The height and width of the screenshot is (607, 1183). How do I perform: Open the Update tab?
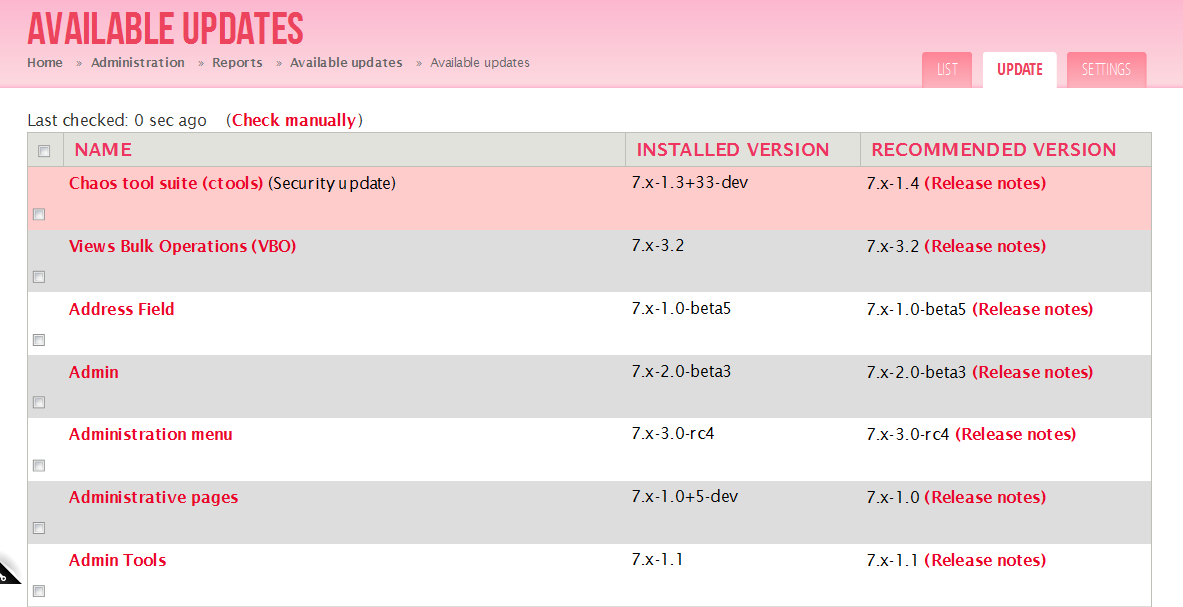point(1019,70)
